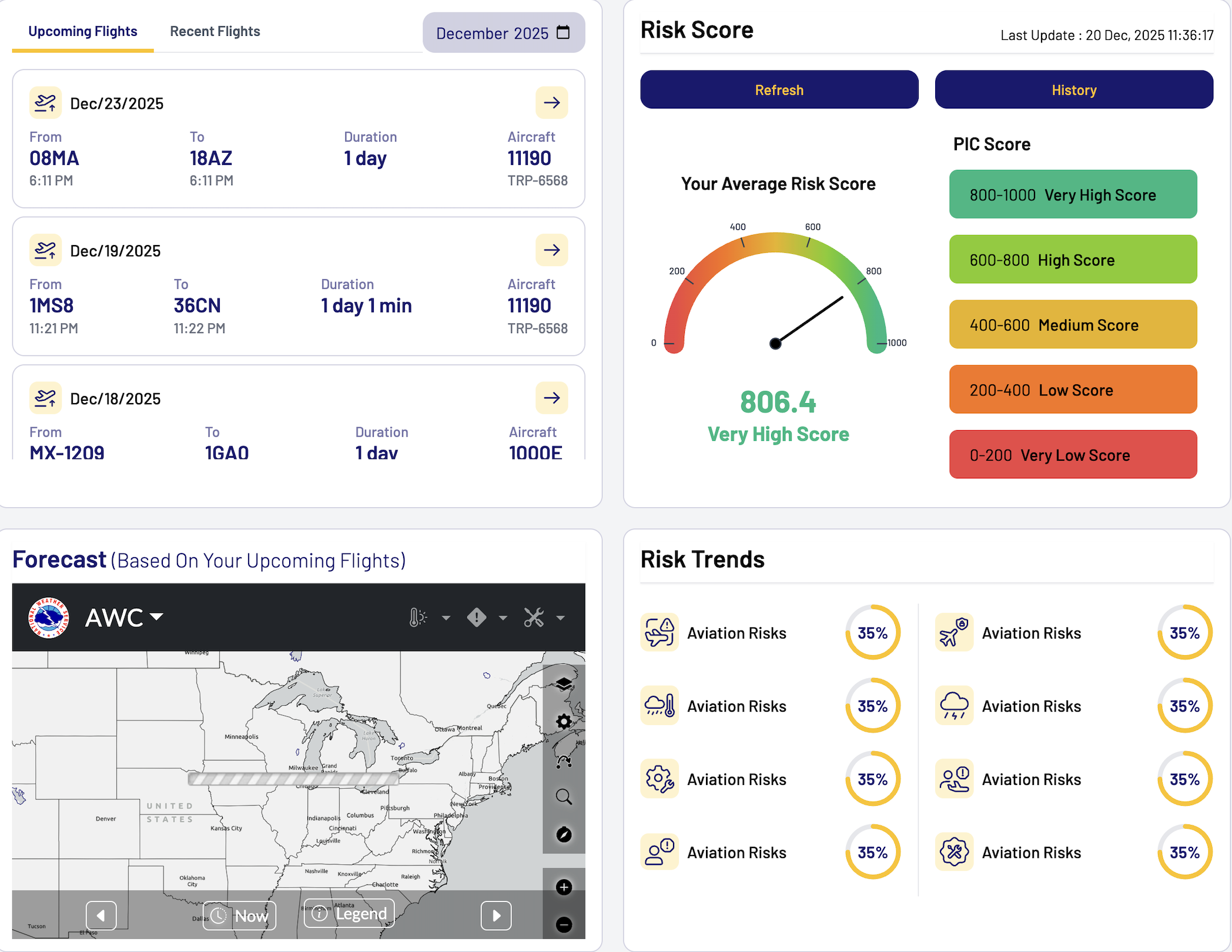Click the map compass icon
This screenshot has height=952, width=1232.
coord(564,834)
